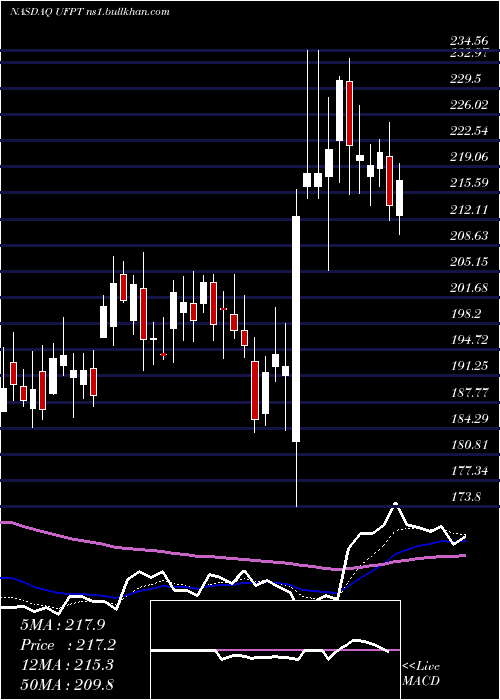The image size is (500, 700).
Task: Select the 184.29 price label
Action: click(x=470, y=418)
